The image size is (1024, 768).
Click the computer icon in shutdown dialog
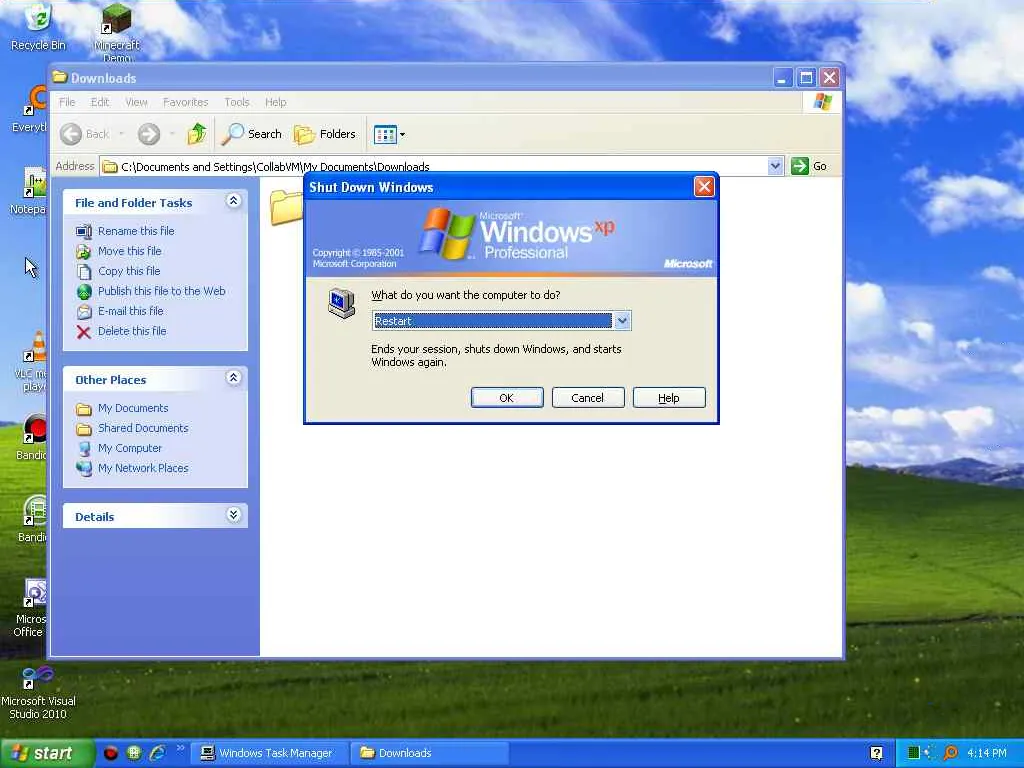tap(341, 303)
